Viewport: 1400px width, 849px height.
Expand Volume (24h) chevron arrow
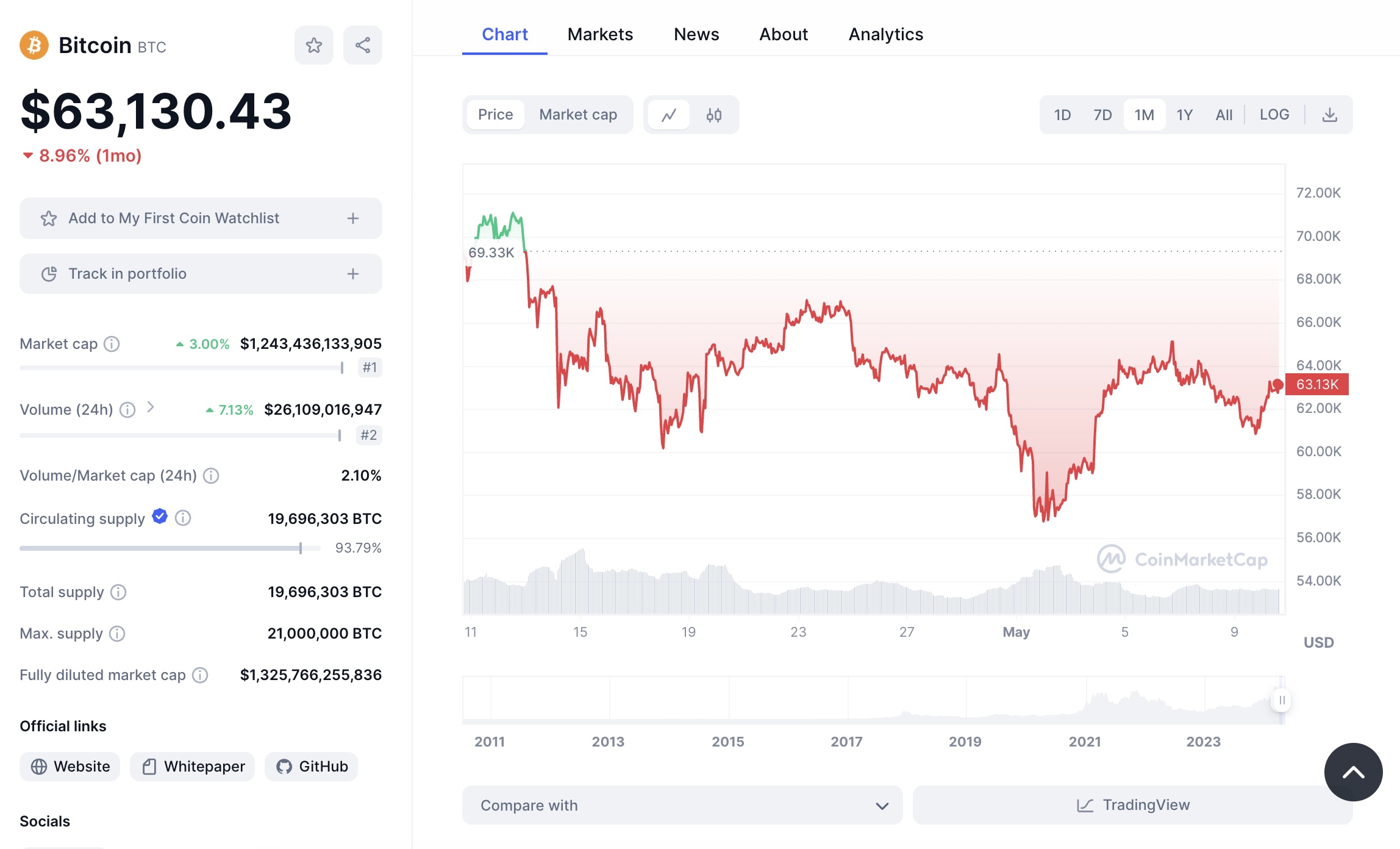tap(151, 407)
